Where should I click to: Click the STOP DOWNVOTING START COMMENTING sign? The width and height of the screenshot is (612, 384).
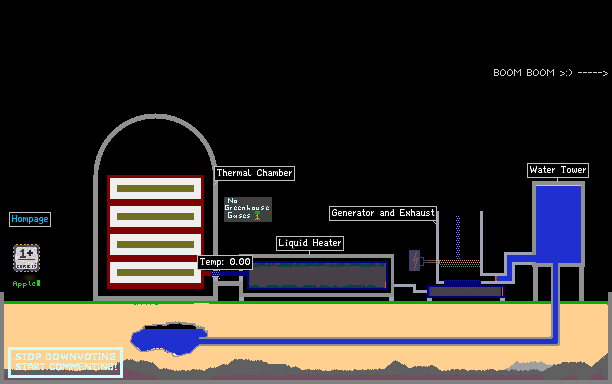(66, 362)
